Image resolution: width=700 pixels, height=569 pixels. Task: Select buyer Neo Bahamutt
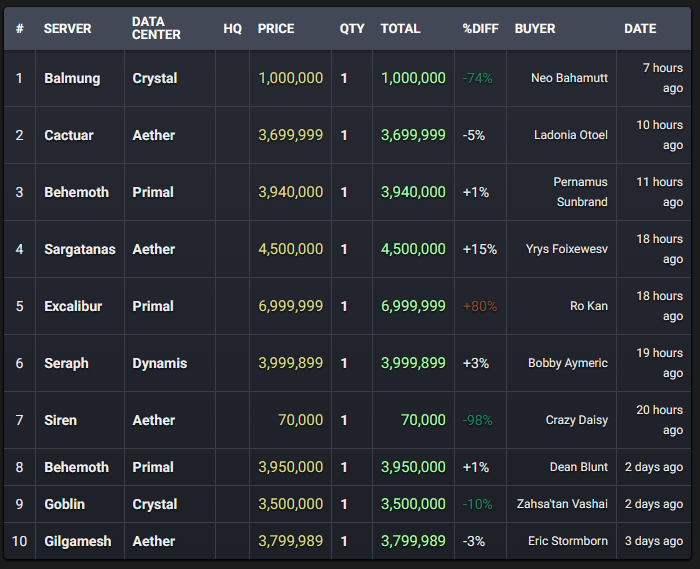coord(569,78)
